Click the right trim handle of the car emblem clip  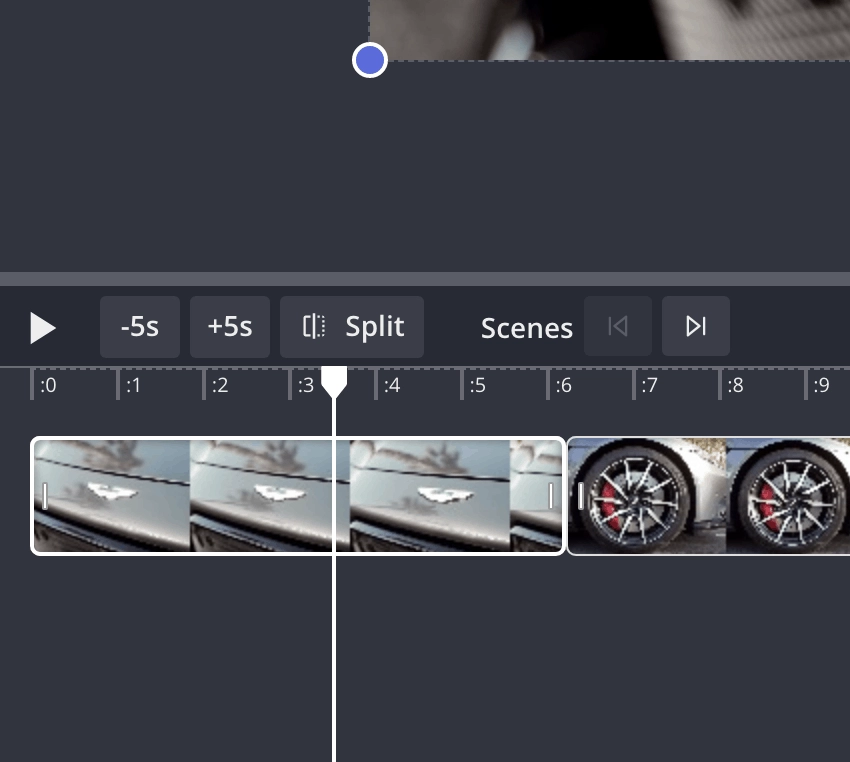551,495
